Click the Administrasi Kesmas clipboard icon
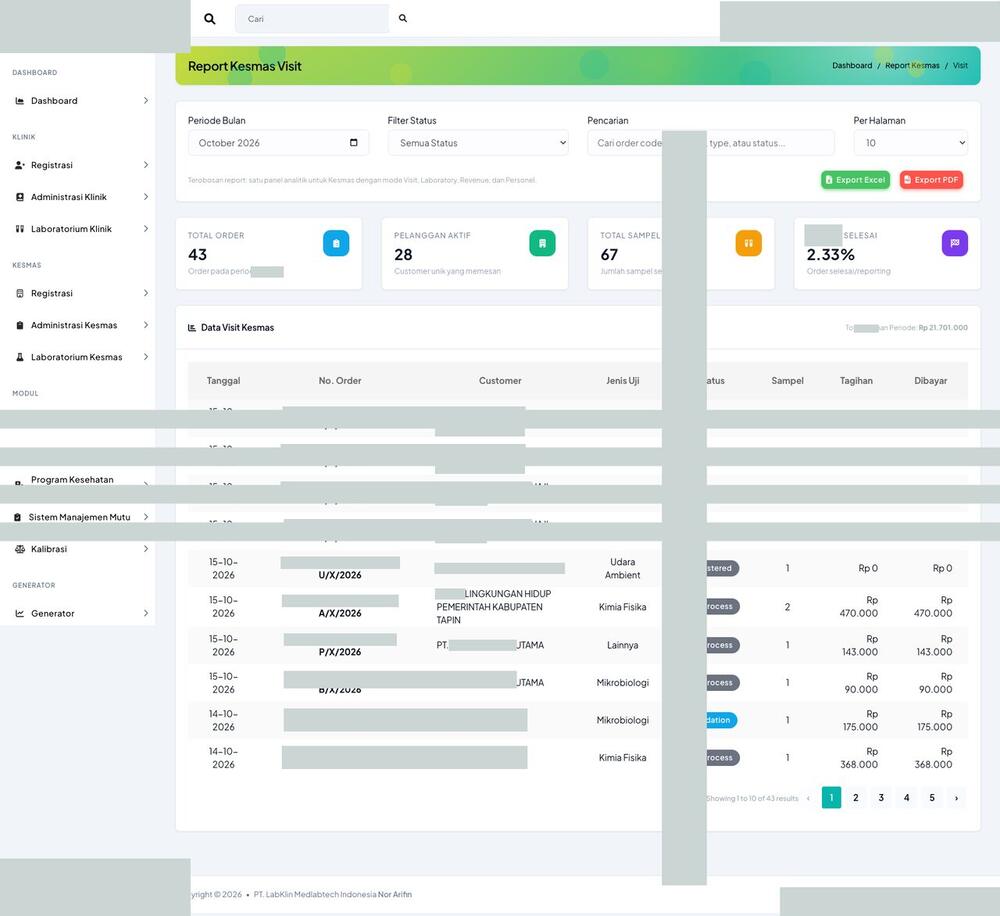Viewport: 1000px width, 916px height. (20, 325)
